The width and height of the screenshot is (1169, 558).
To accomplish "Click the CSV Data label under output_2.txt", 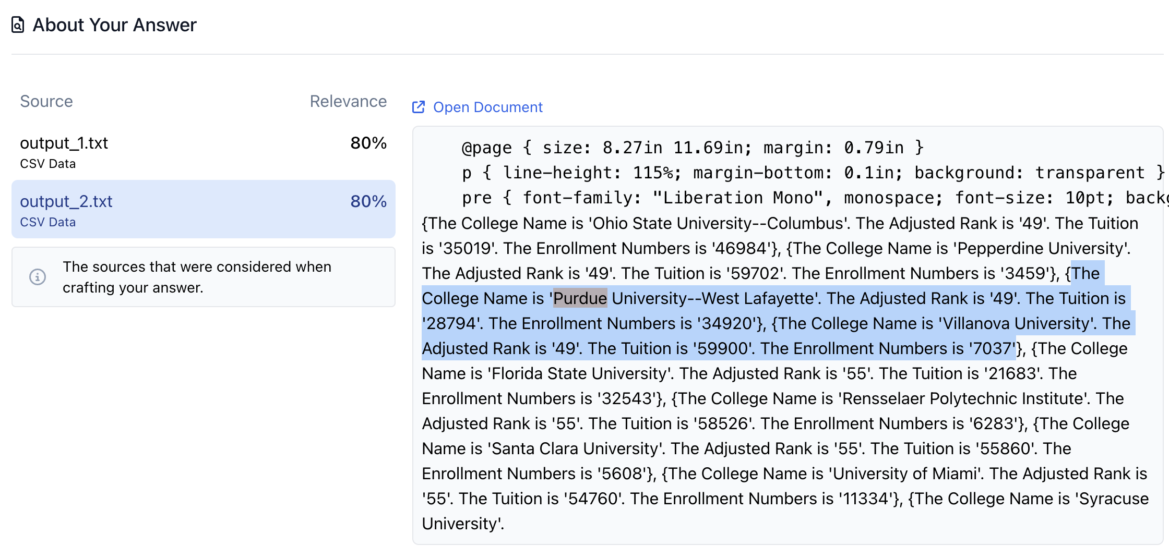I will (48, 222).
